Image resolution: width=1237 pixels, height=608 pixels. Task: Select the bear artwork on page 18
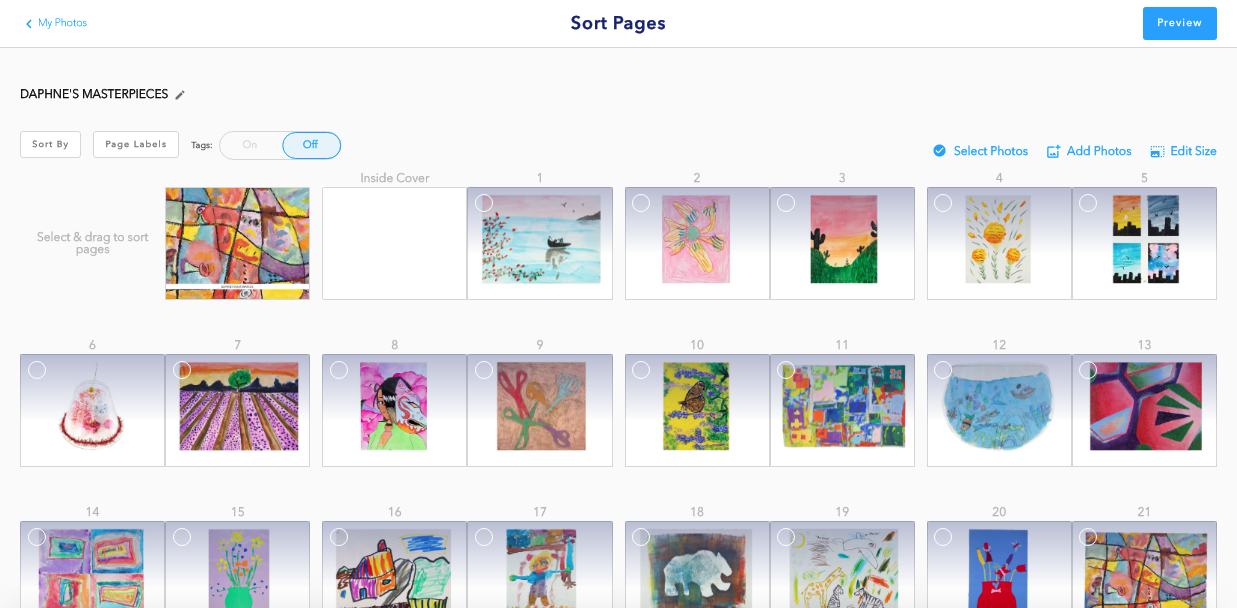697,567
